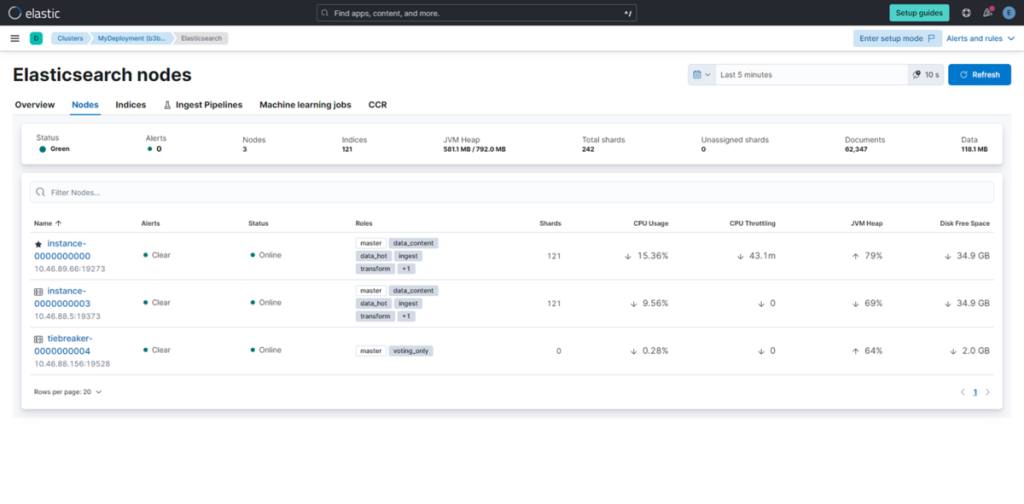Click the Filter Nodes search field
This screenshot has height=504, width=1024.
[x=511, y=192]
